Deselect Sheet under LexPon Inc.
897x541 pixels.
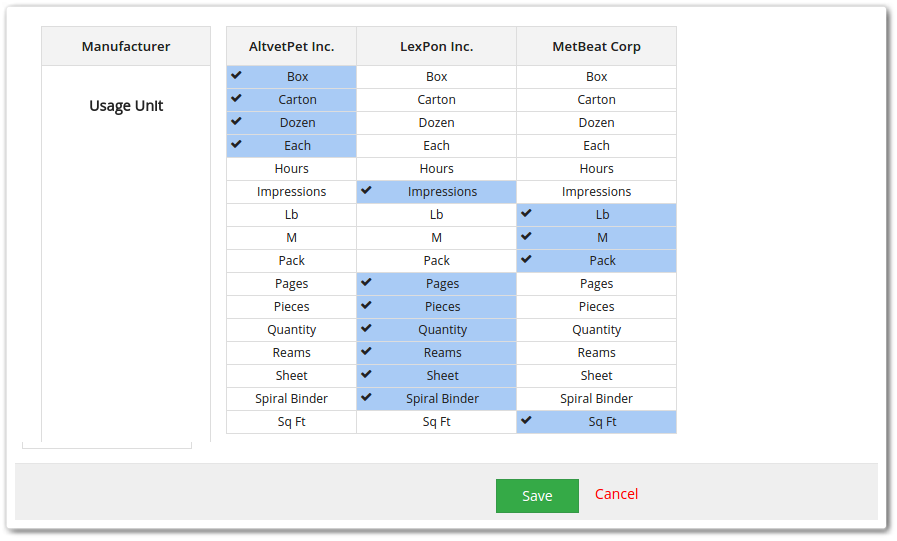(x=436, y=376)
